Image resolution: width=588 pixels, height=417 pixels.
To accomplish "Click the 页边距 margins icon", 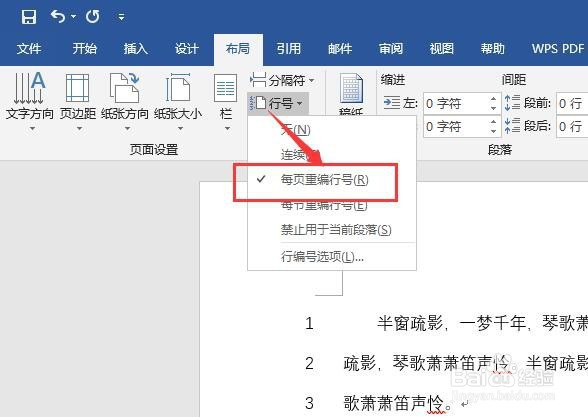I will coord(78,88).
